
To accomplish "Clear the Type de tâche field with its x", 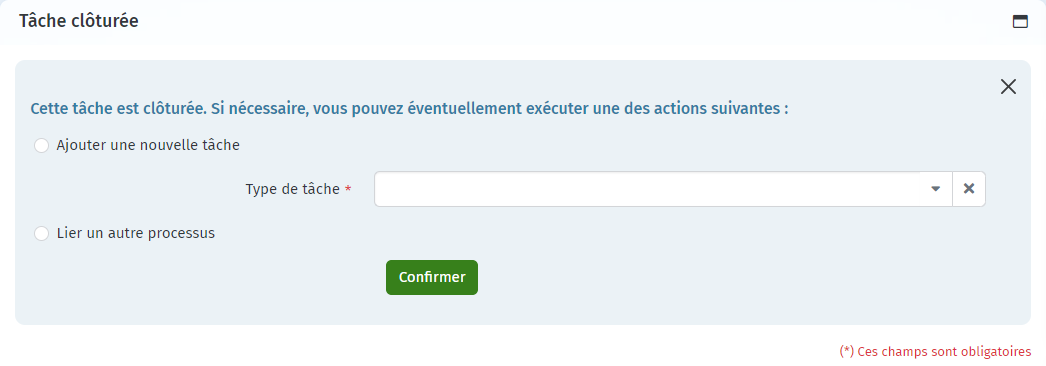I will click(969, 189).
